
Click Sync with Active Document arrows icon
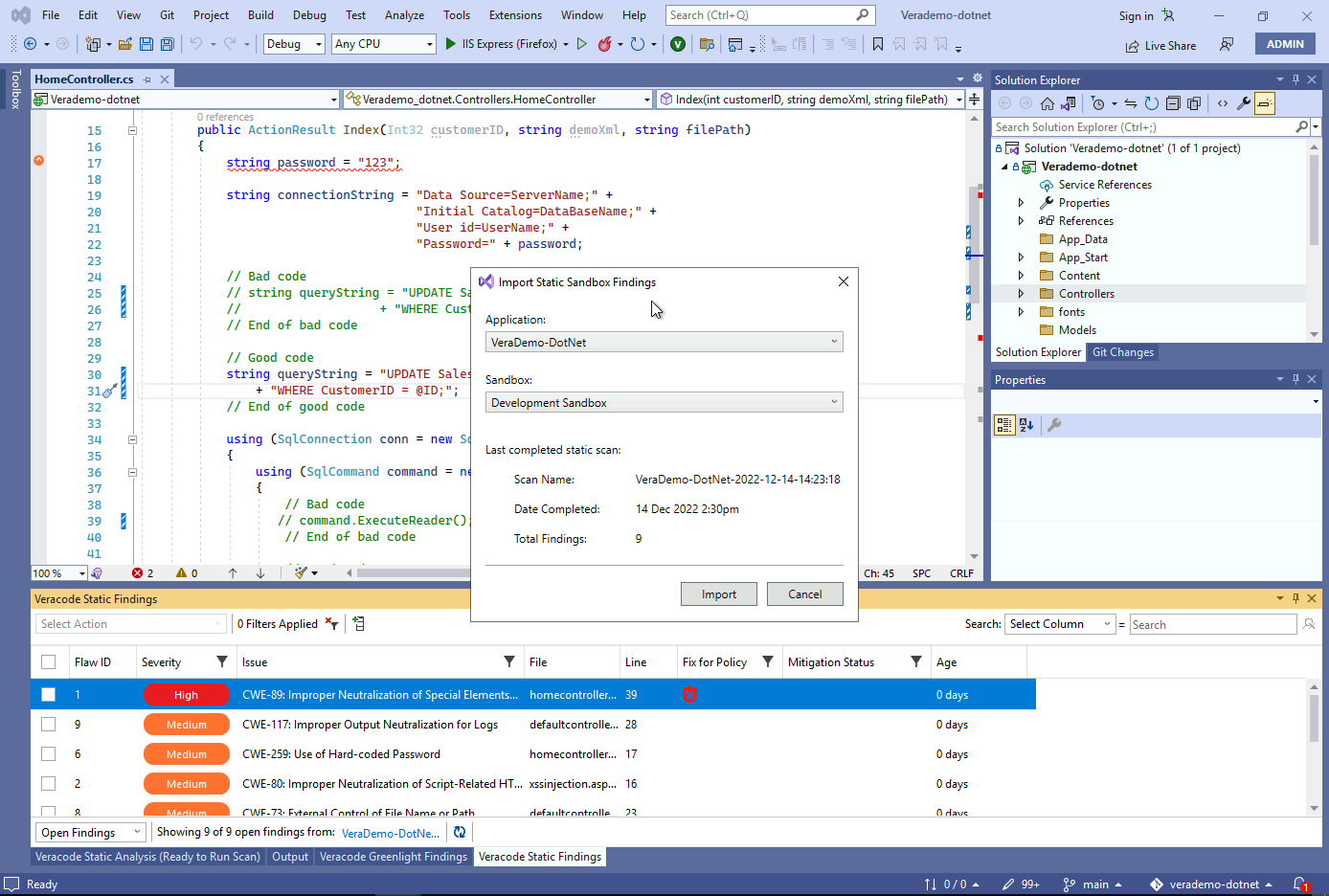click(1131, 103)
